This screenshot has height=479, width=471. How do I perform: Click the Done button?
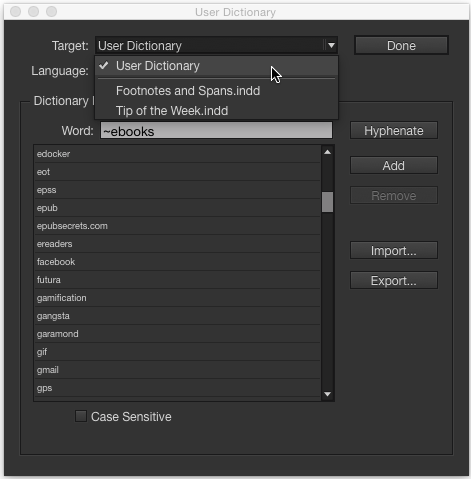click(x=401, y=45)
